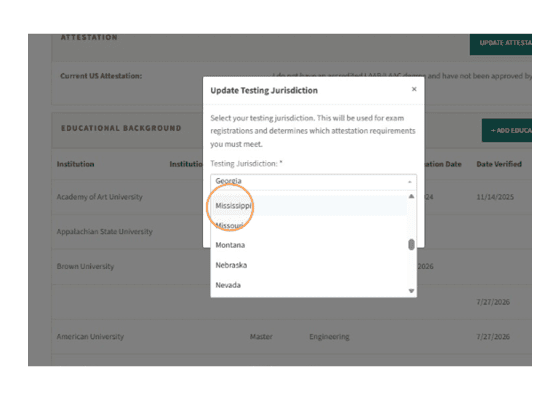560x400 pixels.
Task: Click Appalachian State University row text
Action: click(x=104, y=231)
